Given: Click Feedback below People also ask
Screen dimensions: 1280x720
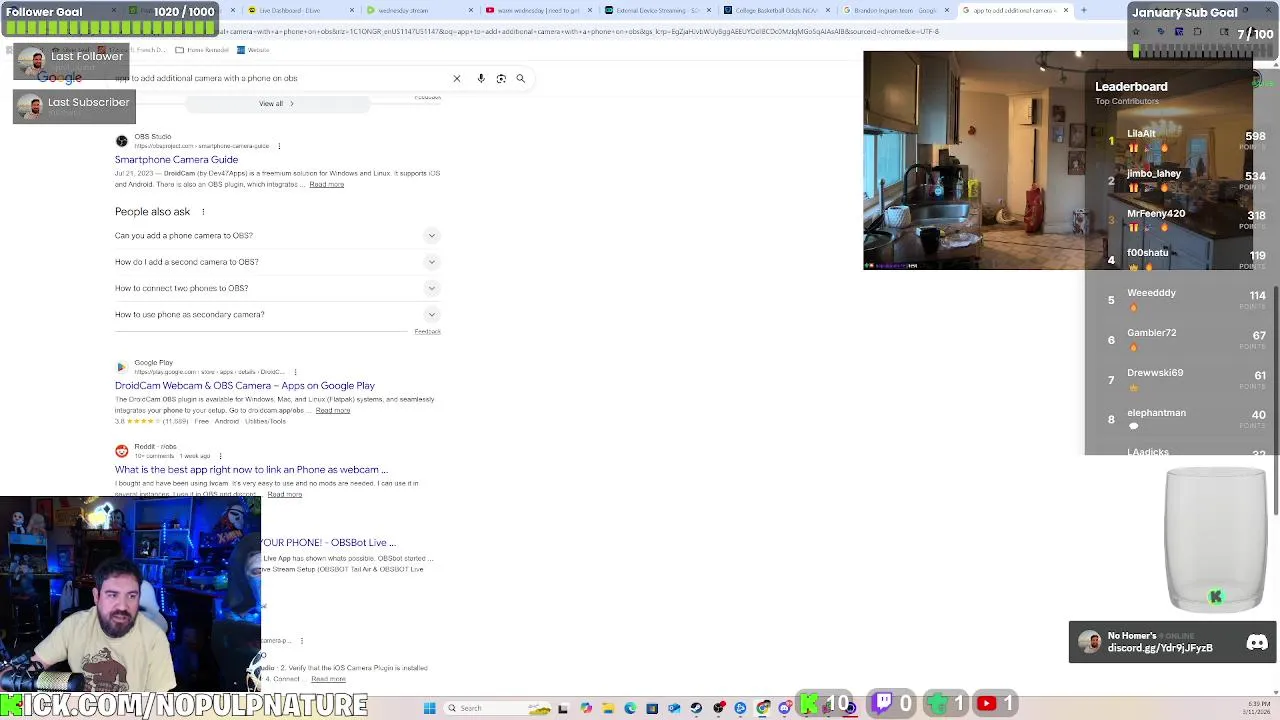Looking at the screenshot, I should click(x=427, y=331).
